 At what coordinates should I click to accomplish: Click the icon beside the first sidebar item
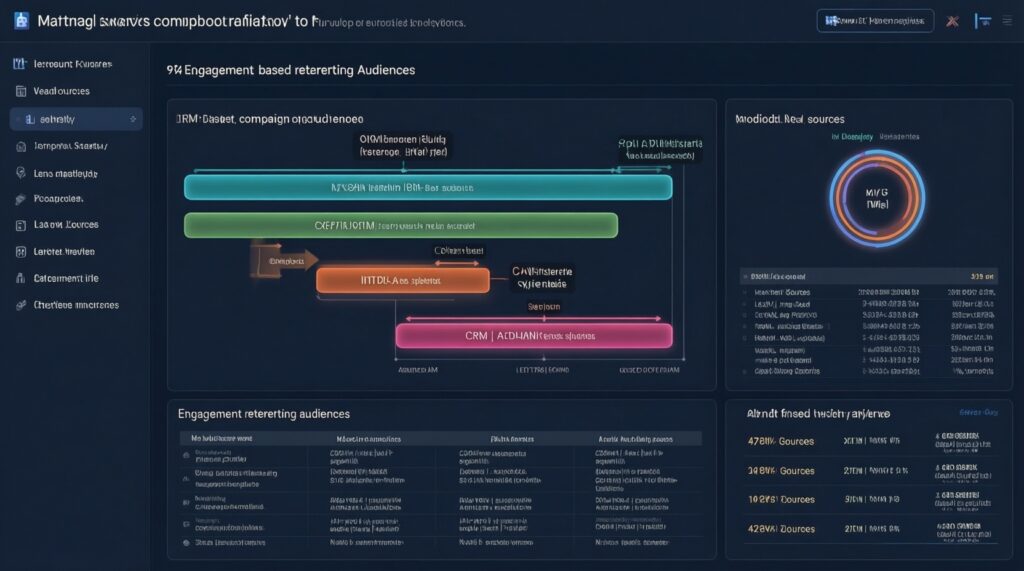tap(18, 64)
